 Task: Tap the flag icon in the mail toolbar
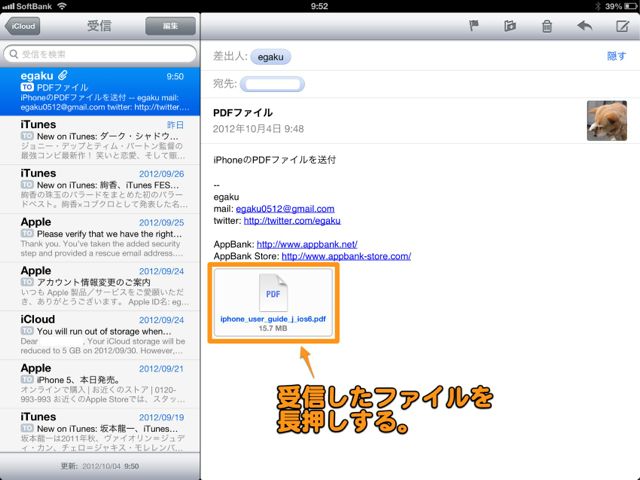coord(473,26)
